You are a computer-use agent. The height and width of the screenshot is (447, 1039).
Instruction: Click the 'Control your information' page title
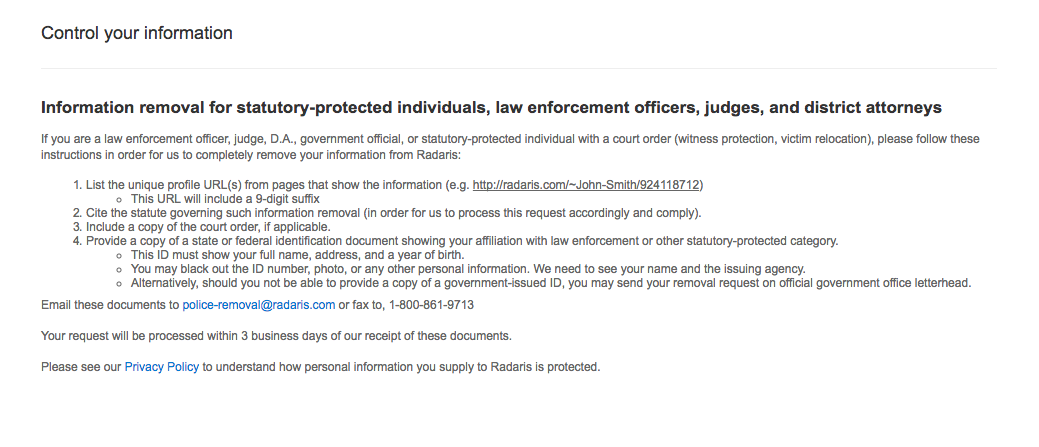pyautogui.click(x=137, y=33)
